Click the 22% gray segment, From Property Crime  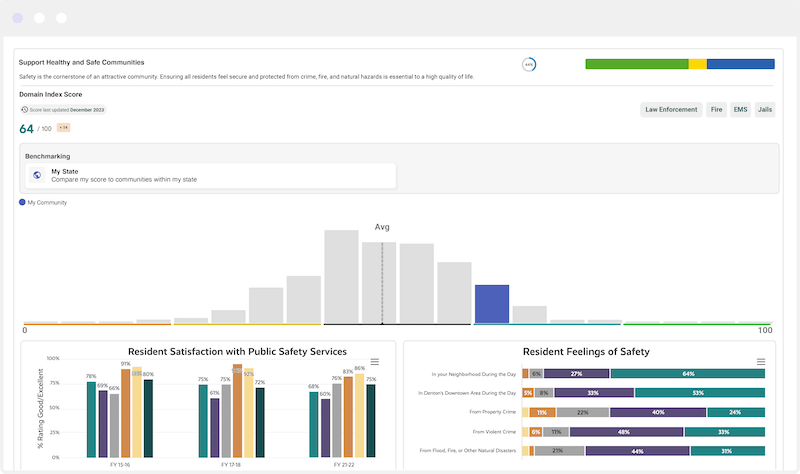click(x=583, y=412)
